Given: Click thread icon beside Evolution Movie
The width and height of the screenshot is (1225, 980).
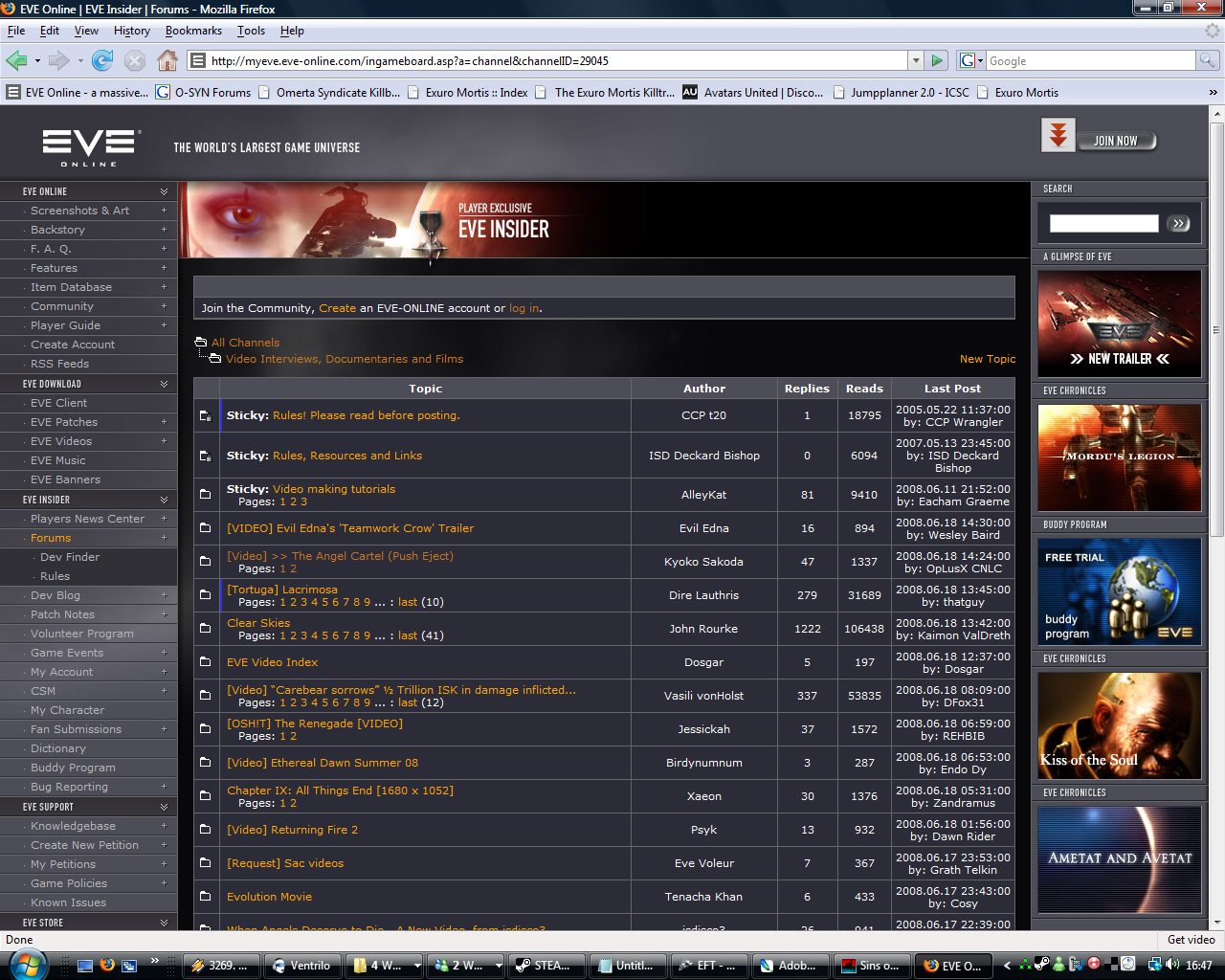Looking at the screenshot, I should (205, 896).
